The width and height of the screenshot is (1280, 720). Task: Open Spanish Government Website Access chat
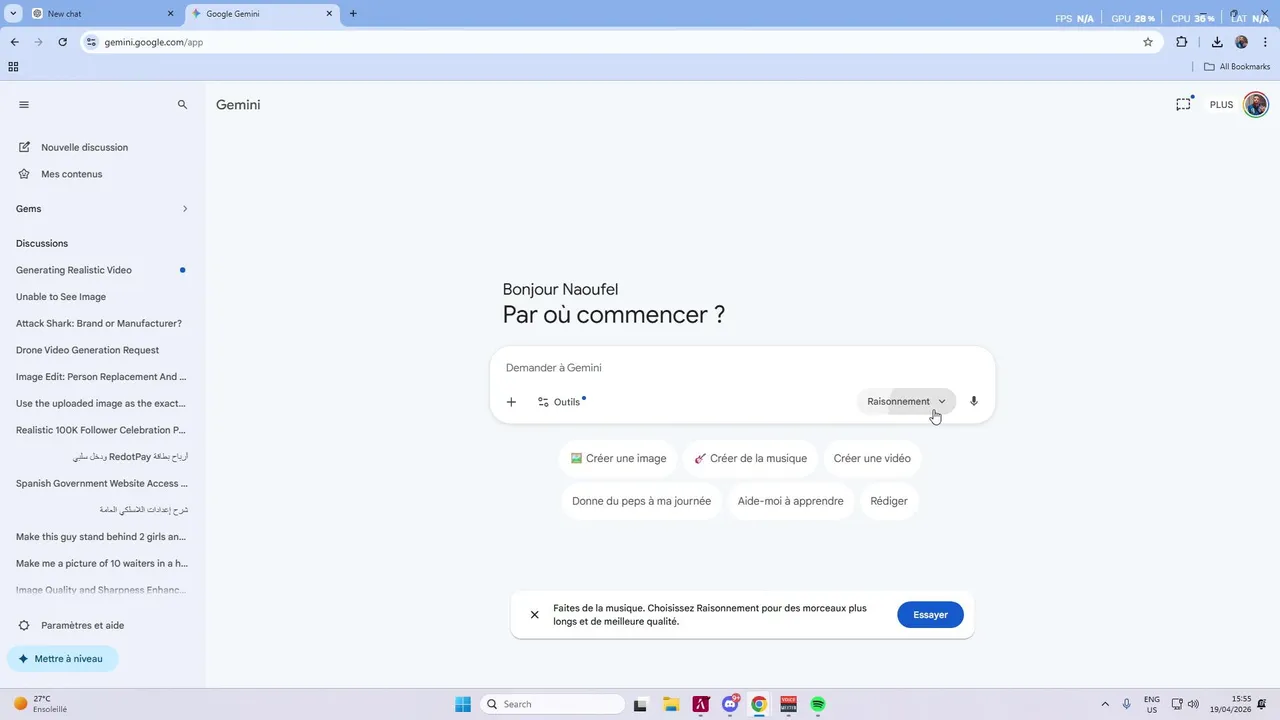(x=100, y=483)
